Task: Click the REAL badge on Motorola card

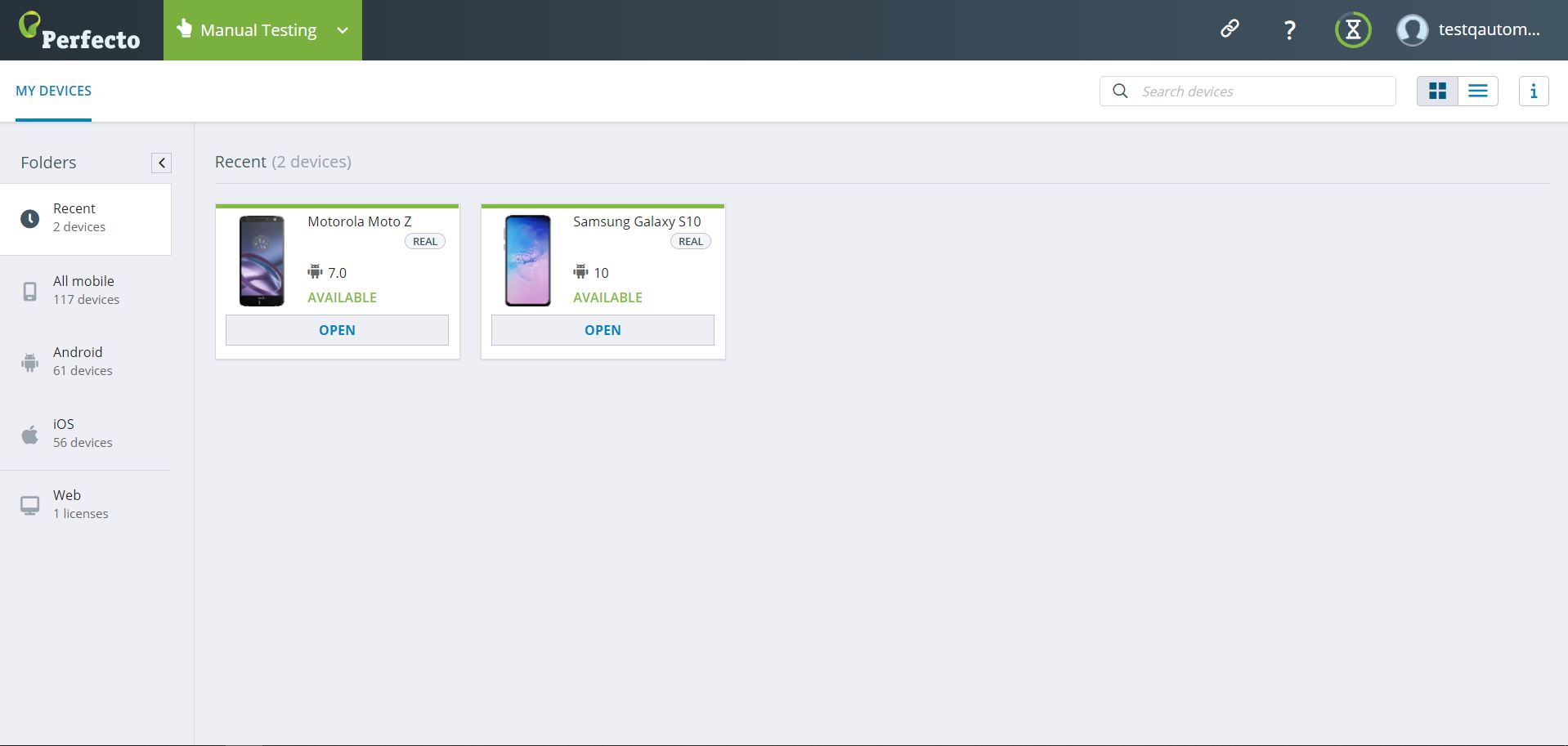Action: (x=425, y=241)
